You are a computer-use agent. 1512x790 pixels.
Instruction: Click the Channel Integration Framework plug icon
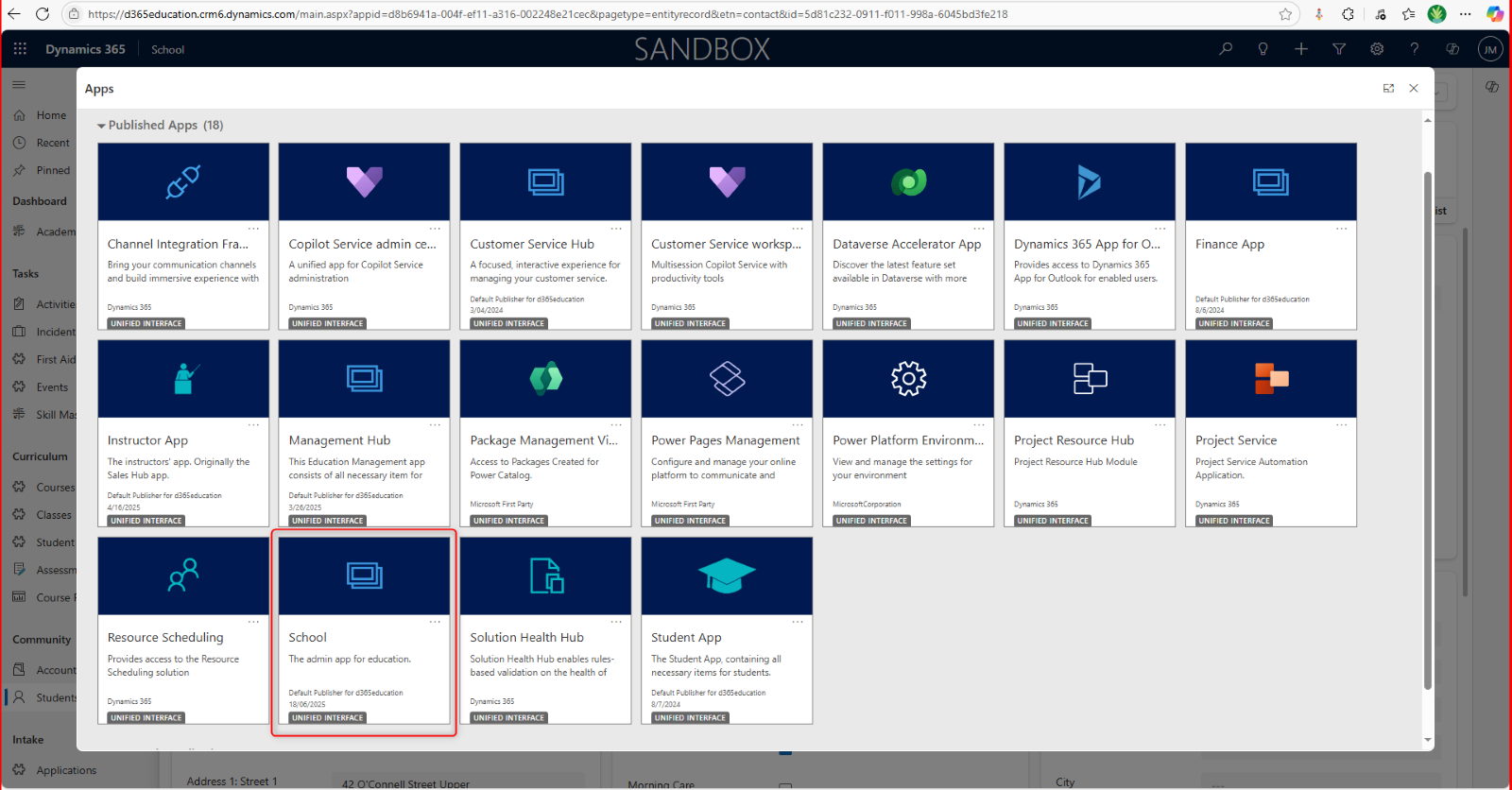coord(183,181)
